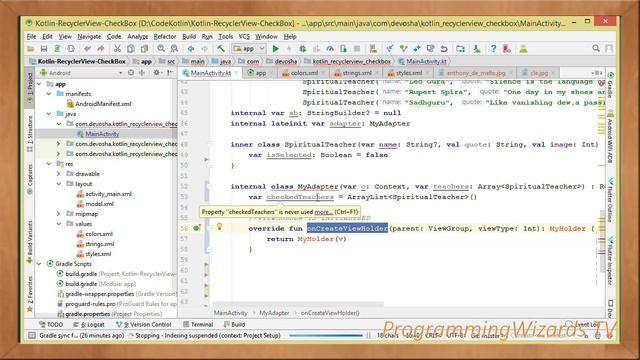640x360 pixels.
Task: Run the app with the green play icon
Action: [x=276, y=49]
